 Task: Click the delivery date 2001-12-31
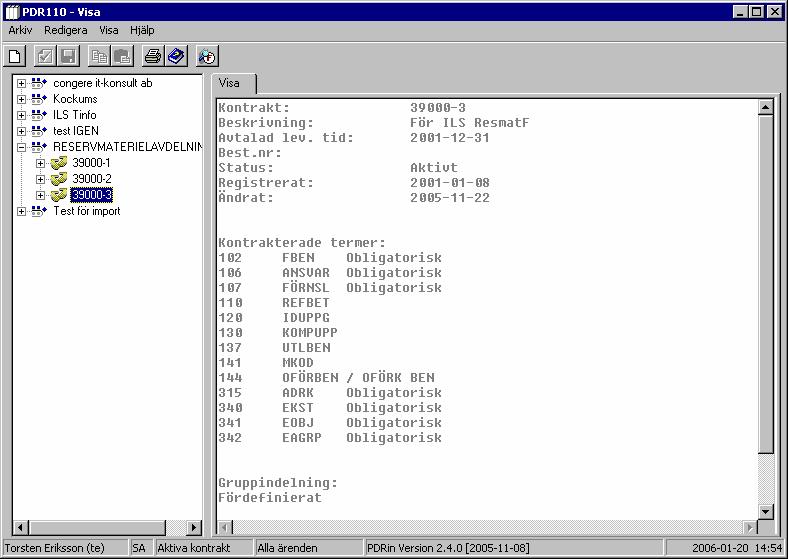(x=450, y=138)
